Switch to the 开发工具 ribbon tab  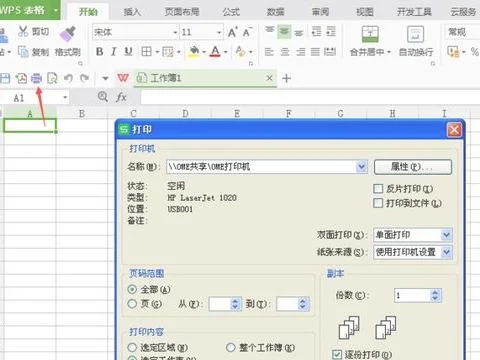point(414,12)
